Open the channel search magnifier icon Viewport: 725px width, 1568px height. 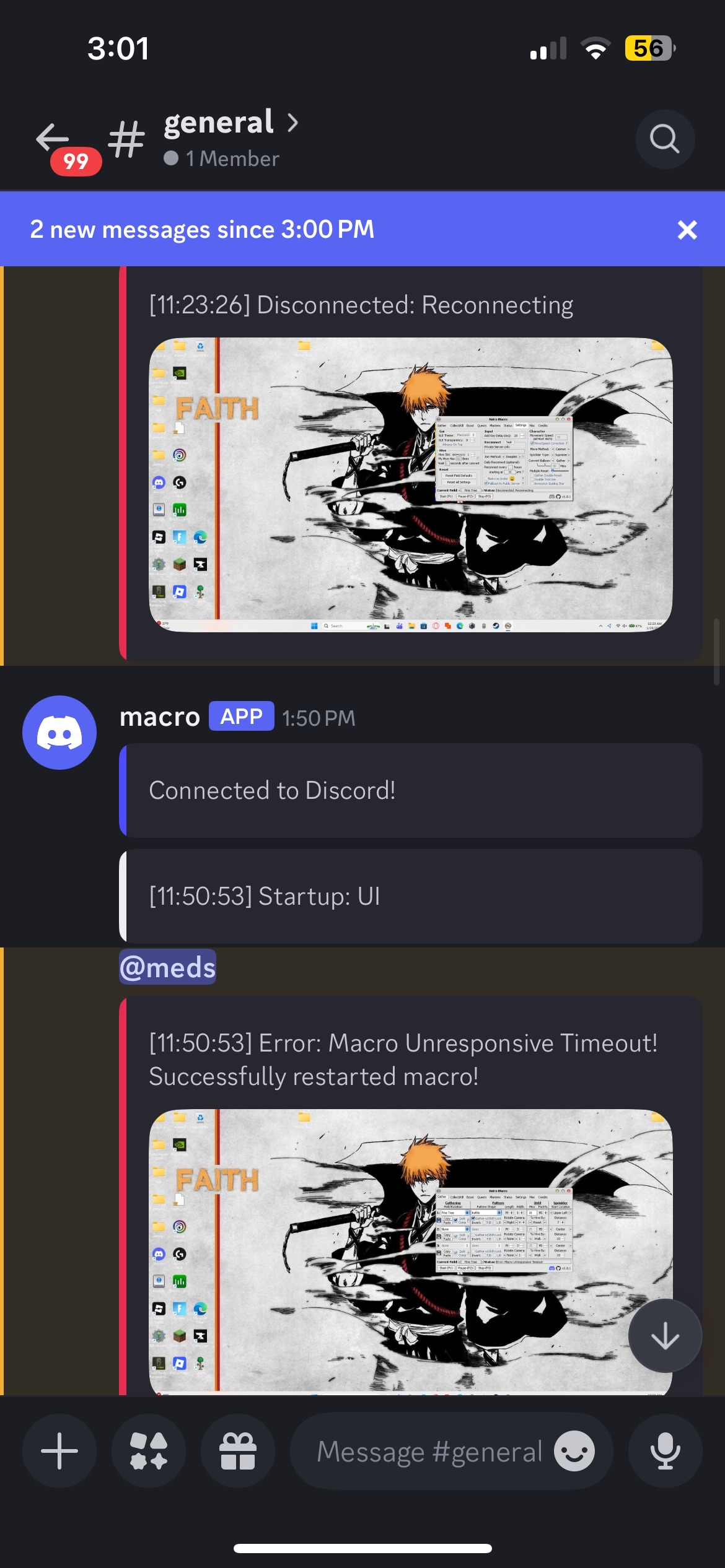(x=665, y=139)
